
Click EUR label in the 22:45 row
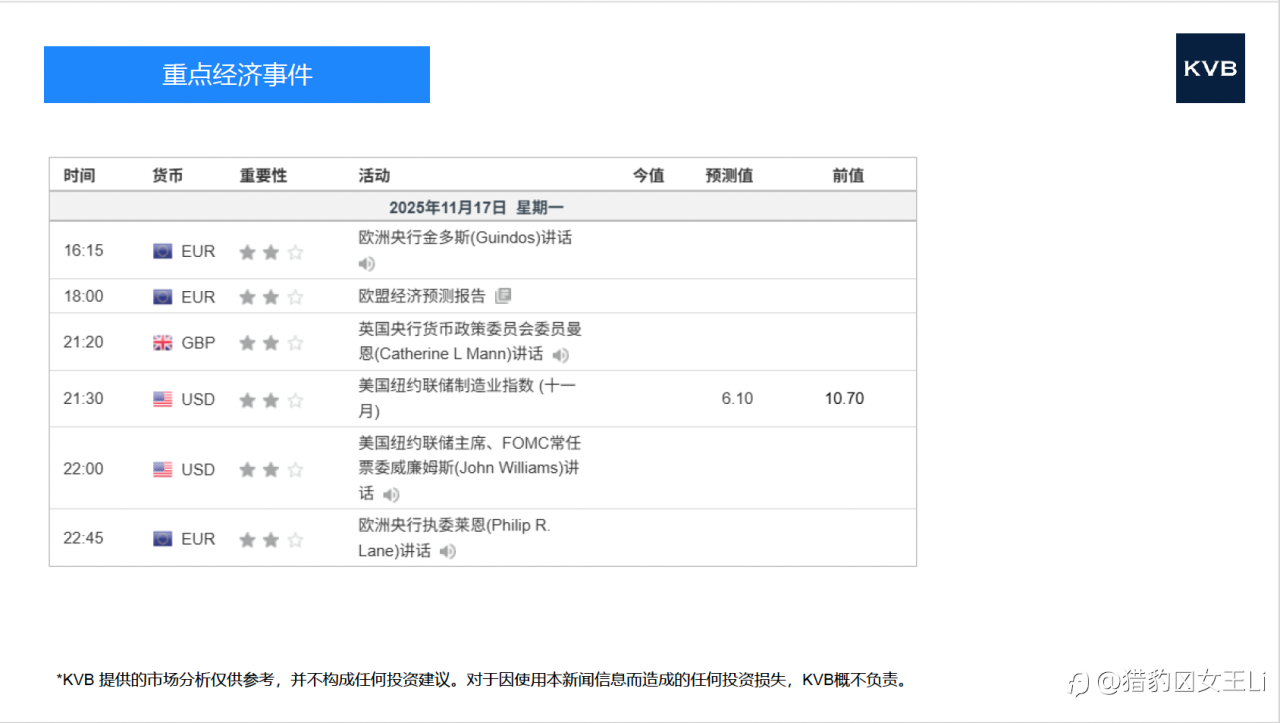pos(198,539)
